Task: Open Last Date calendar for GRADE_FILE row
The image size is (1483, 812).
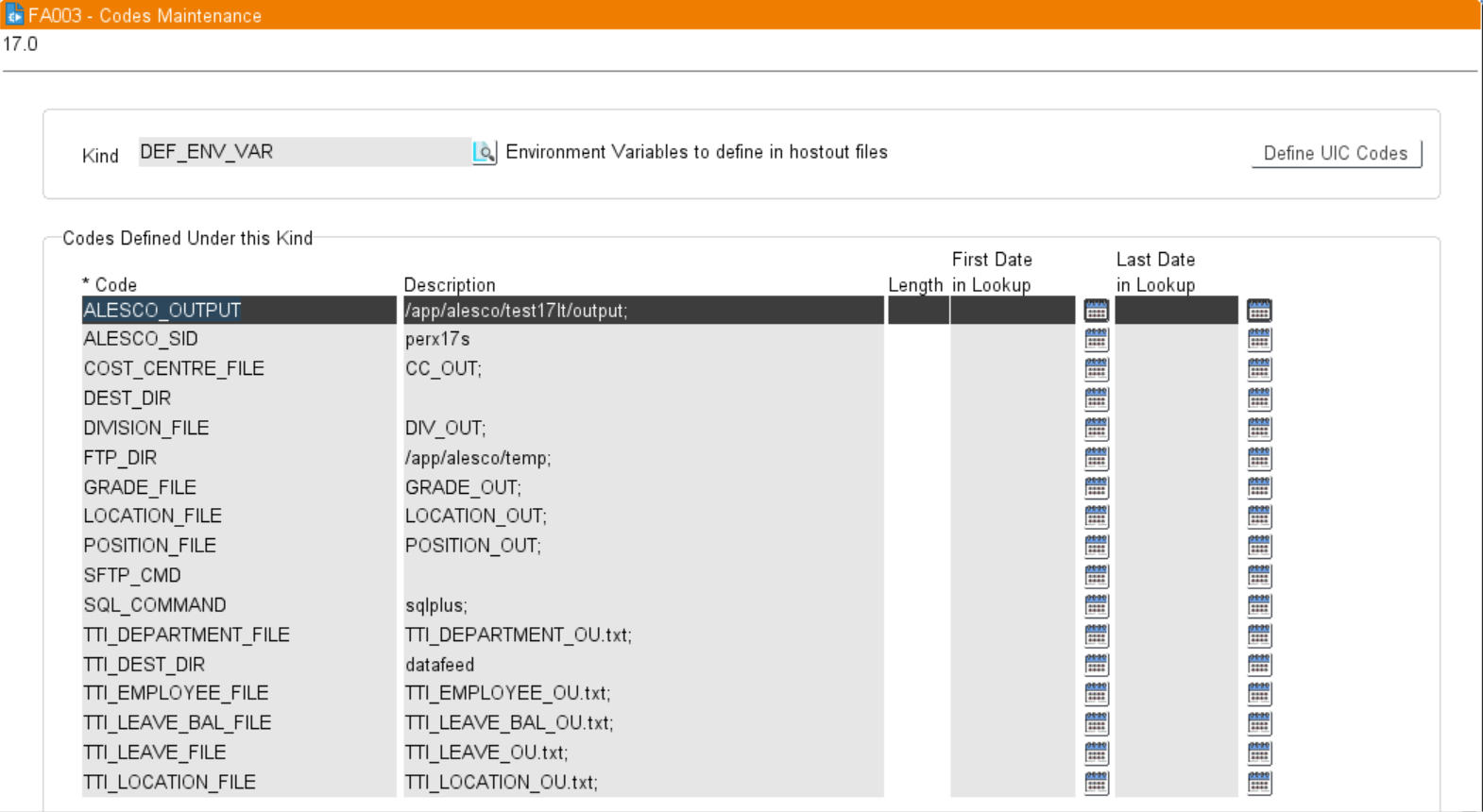Action: (1259, 487)
